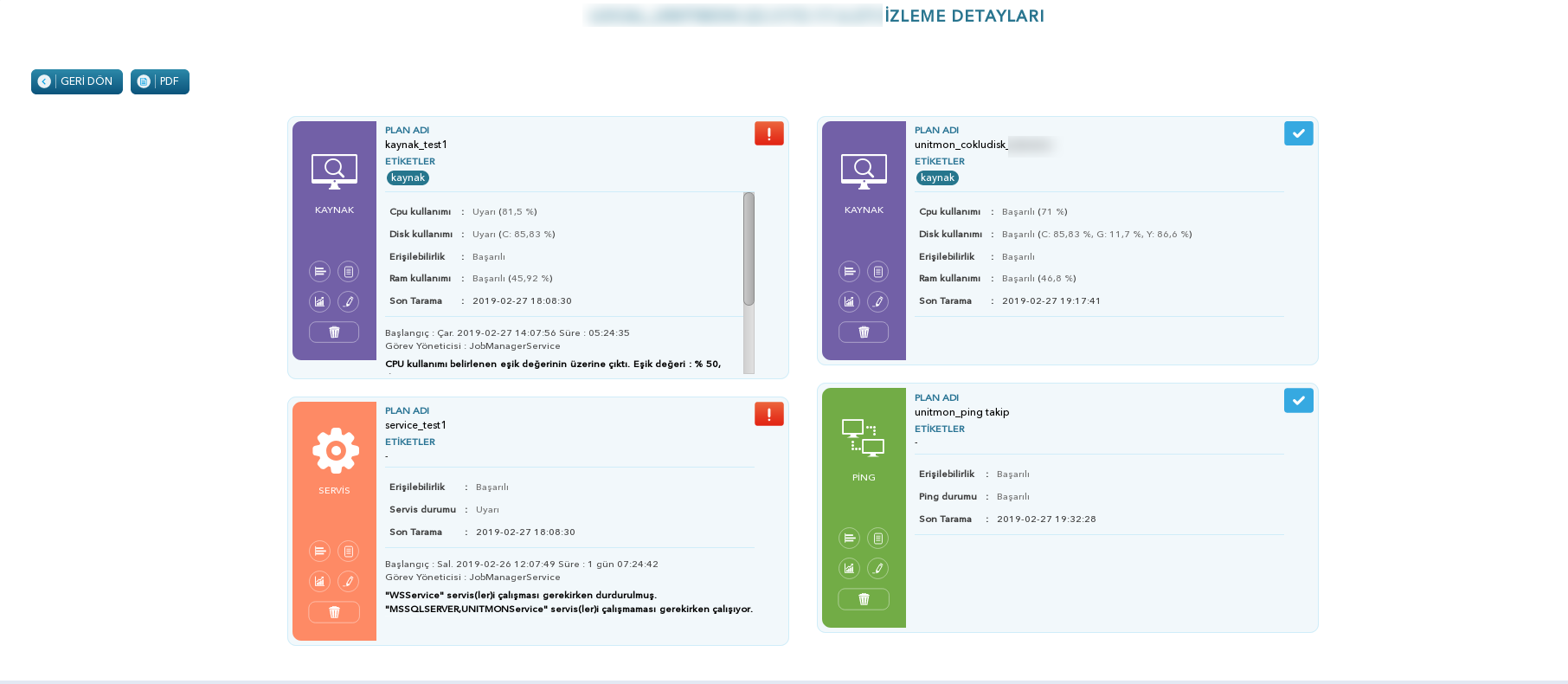The image size is (1568, 684).
Task: Open trend chart for kaynak_test1 plan
Action: click(319, 301)
